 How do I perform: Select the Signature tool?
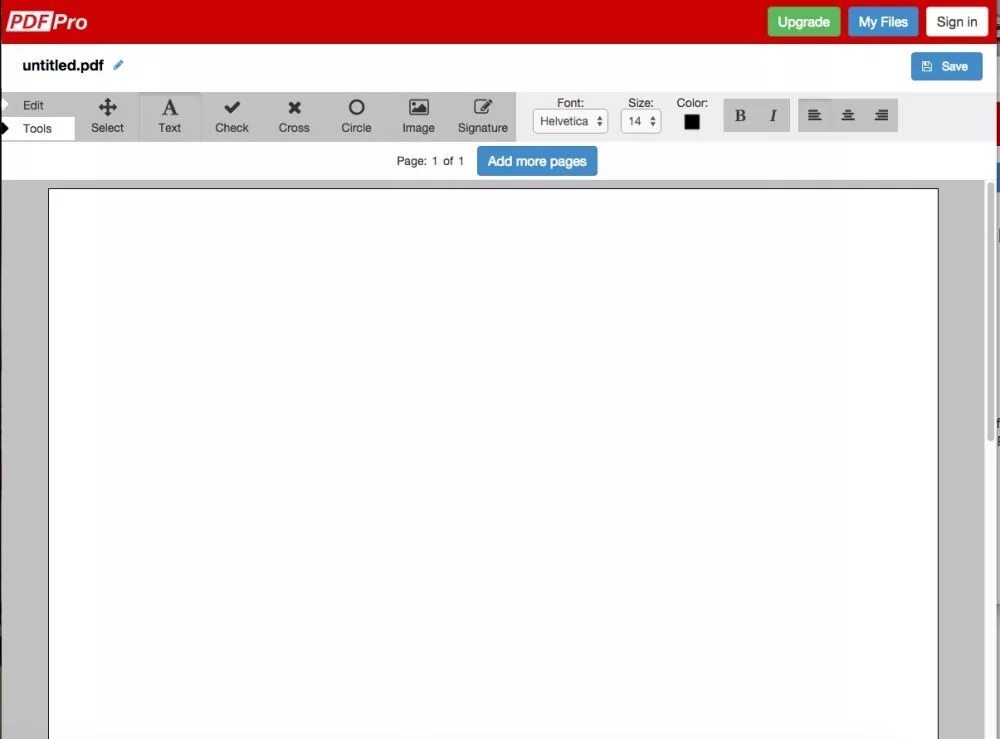pyautogui.click(x=482, y=115)
